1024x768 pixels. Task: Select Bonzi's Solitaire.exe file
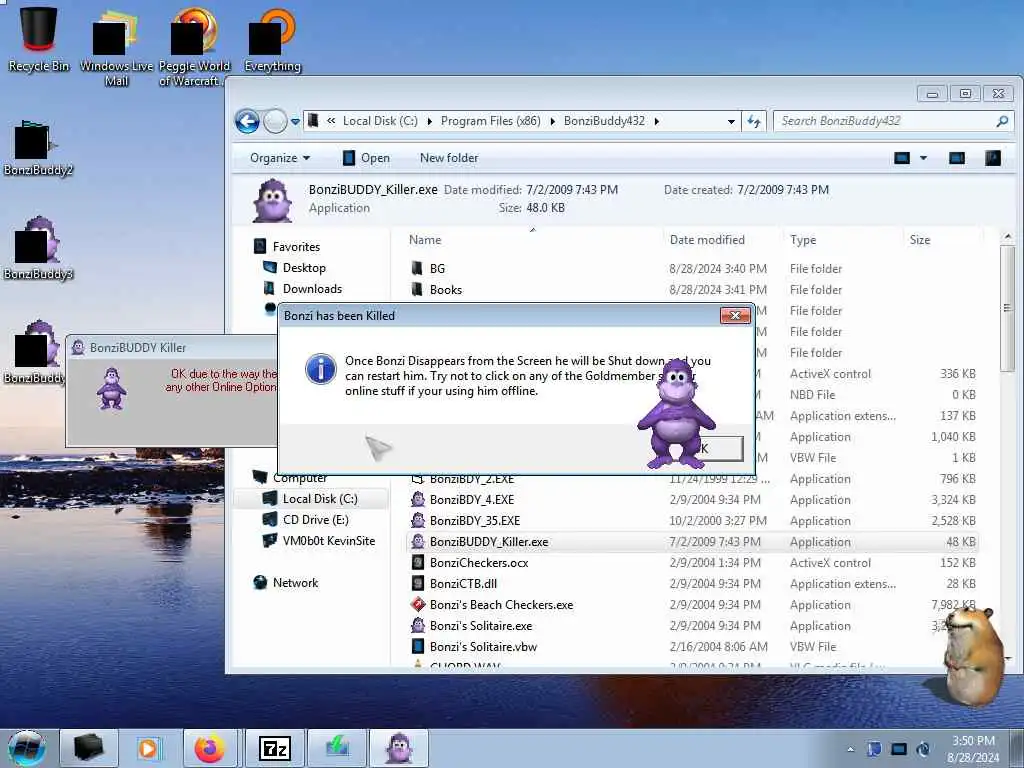[x=692, y=626]
